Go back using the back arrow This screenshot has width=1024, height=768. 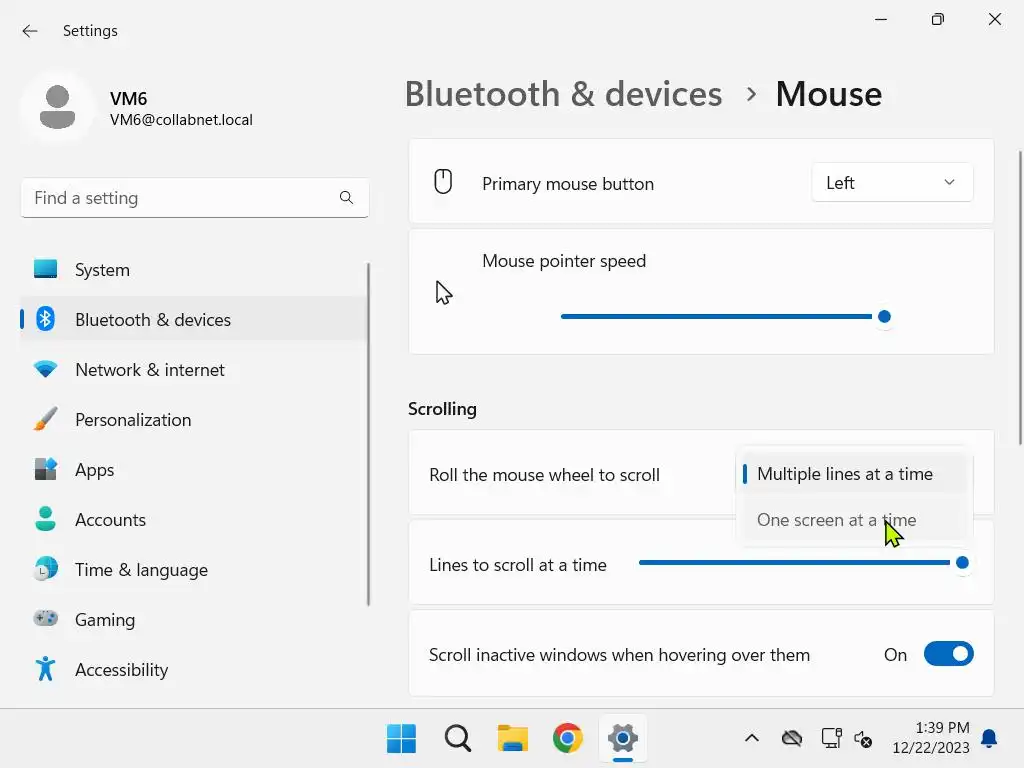pos(30,31)
